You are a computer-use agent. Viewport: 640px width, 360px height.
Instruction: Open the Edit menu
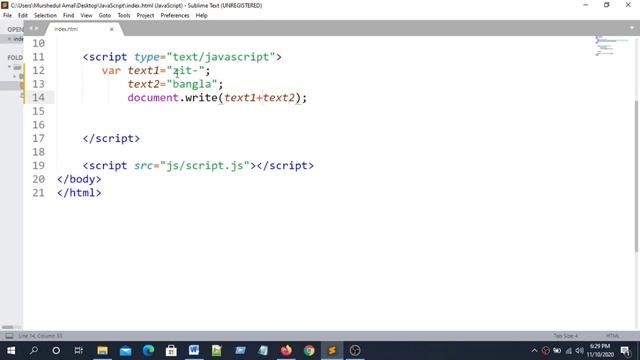click(23, 16)
